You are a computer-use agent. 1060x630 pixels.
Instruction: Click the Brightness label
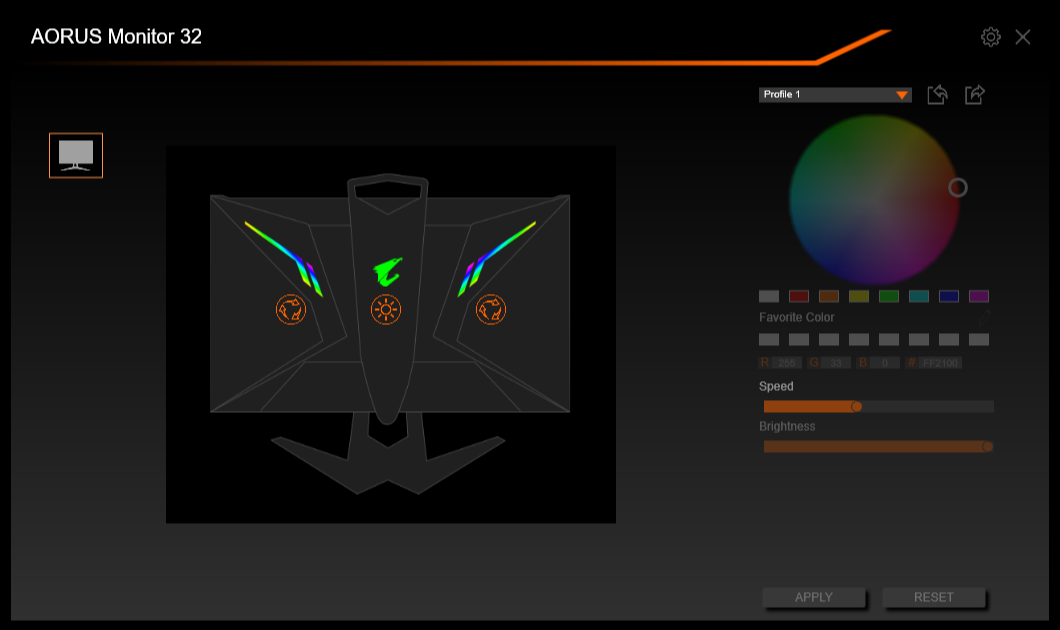tap(787, 426)
